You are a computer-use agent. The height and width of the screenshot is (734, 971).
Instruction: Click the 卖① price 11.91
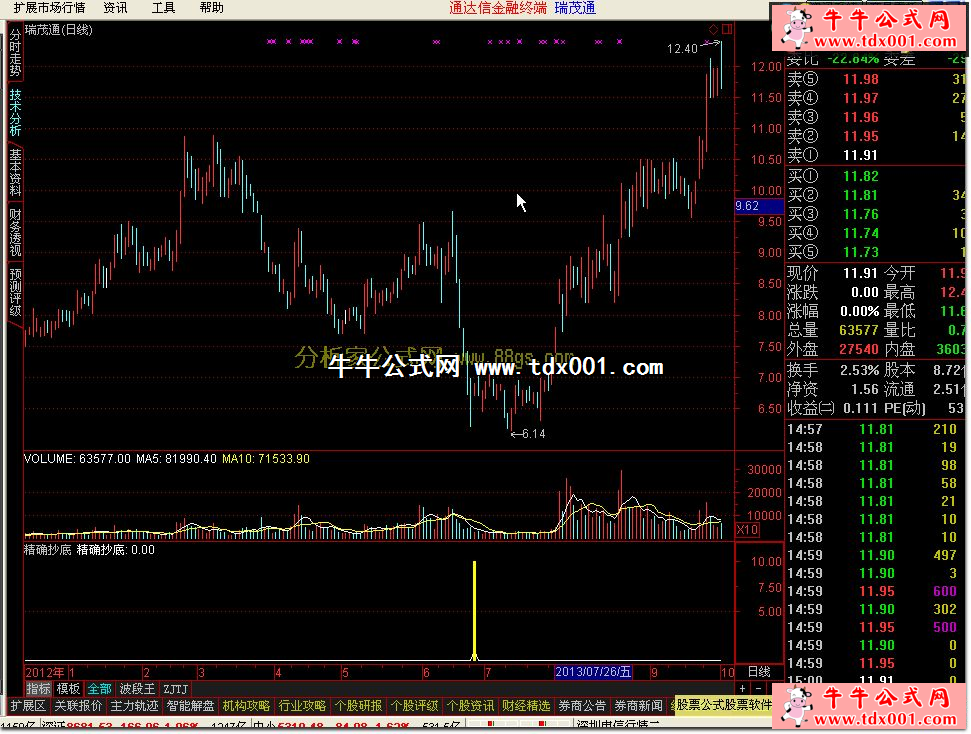[x=861, y=155]
